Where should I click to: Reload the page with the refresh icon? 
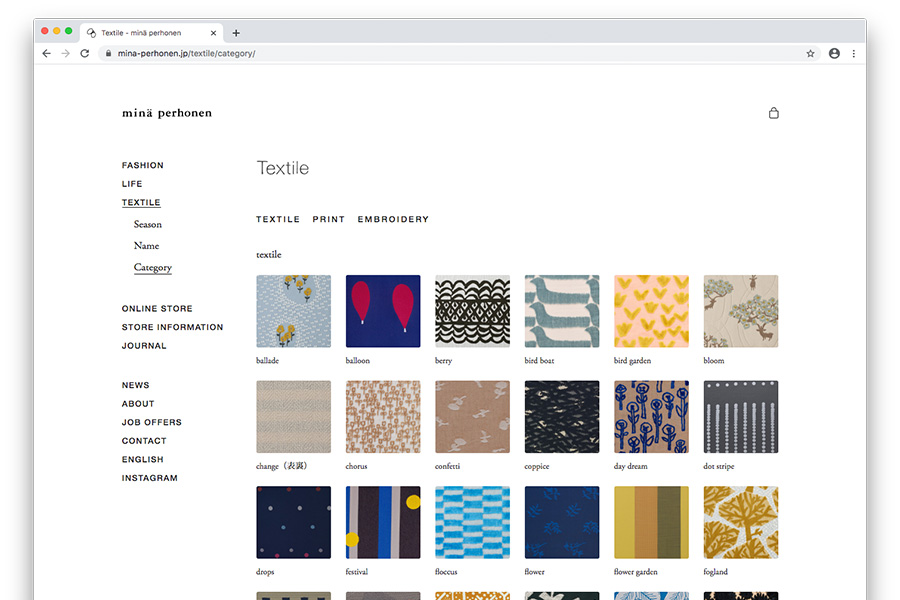(x=84, y=53)
